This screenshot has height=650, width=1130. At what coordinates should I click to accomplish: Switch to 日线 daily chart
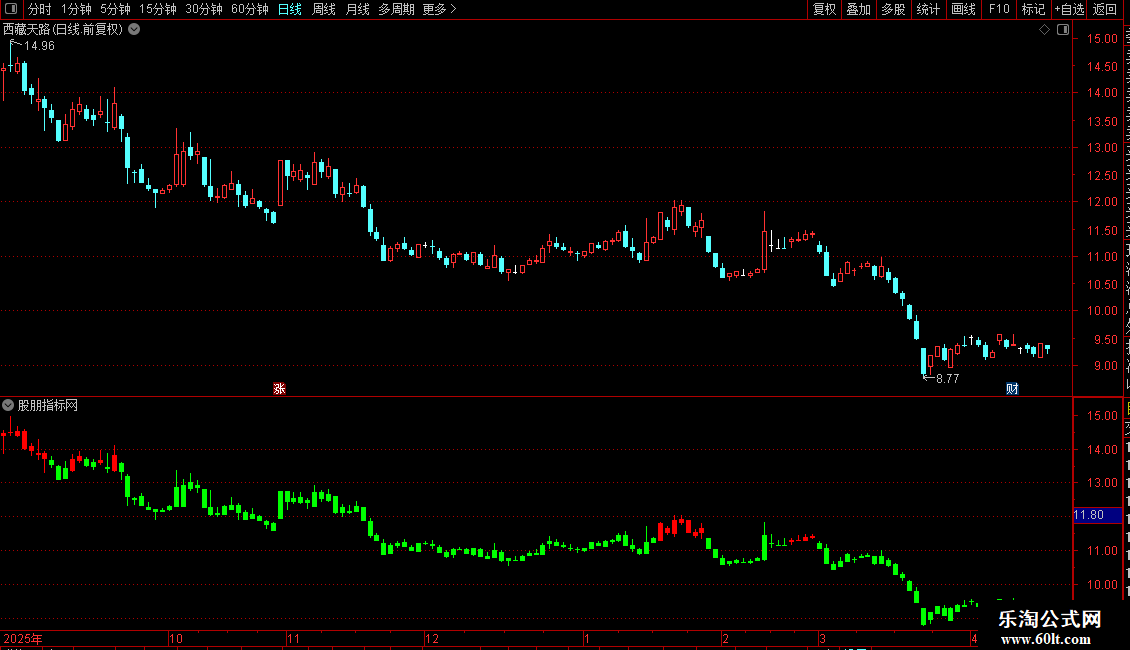[290, 9]
